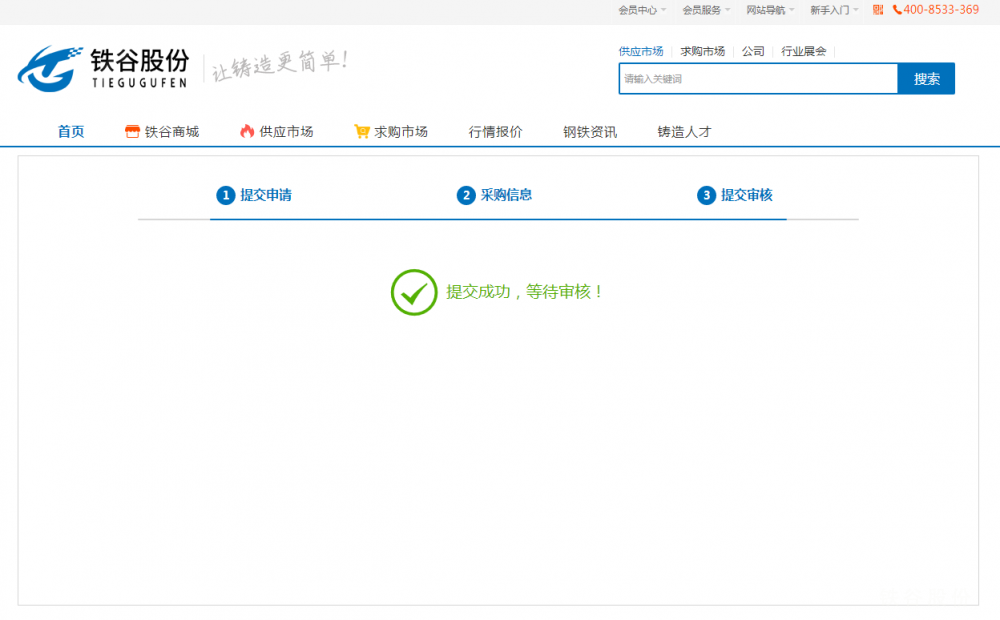Click the QR code icon in top bar
This screenshot has height=620, width=1000.
(x=878, y=10)
